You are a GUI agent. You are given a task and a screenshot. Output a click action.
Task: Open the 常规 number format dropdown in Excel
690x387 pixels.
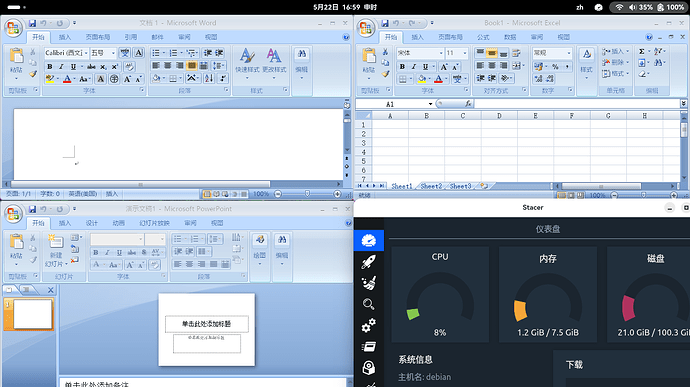pyautogui.click(x=569, y=53)
